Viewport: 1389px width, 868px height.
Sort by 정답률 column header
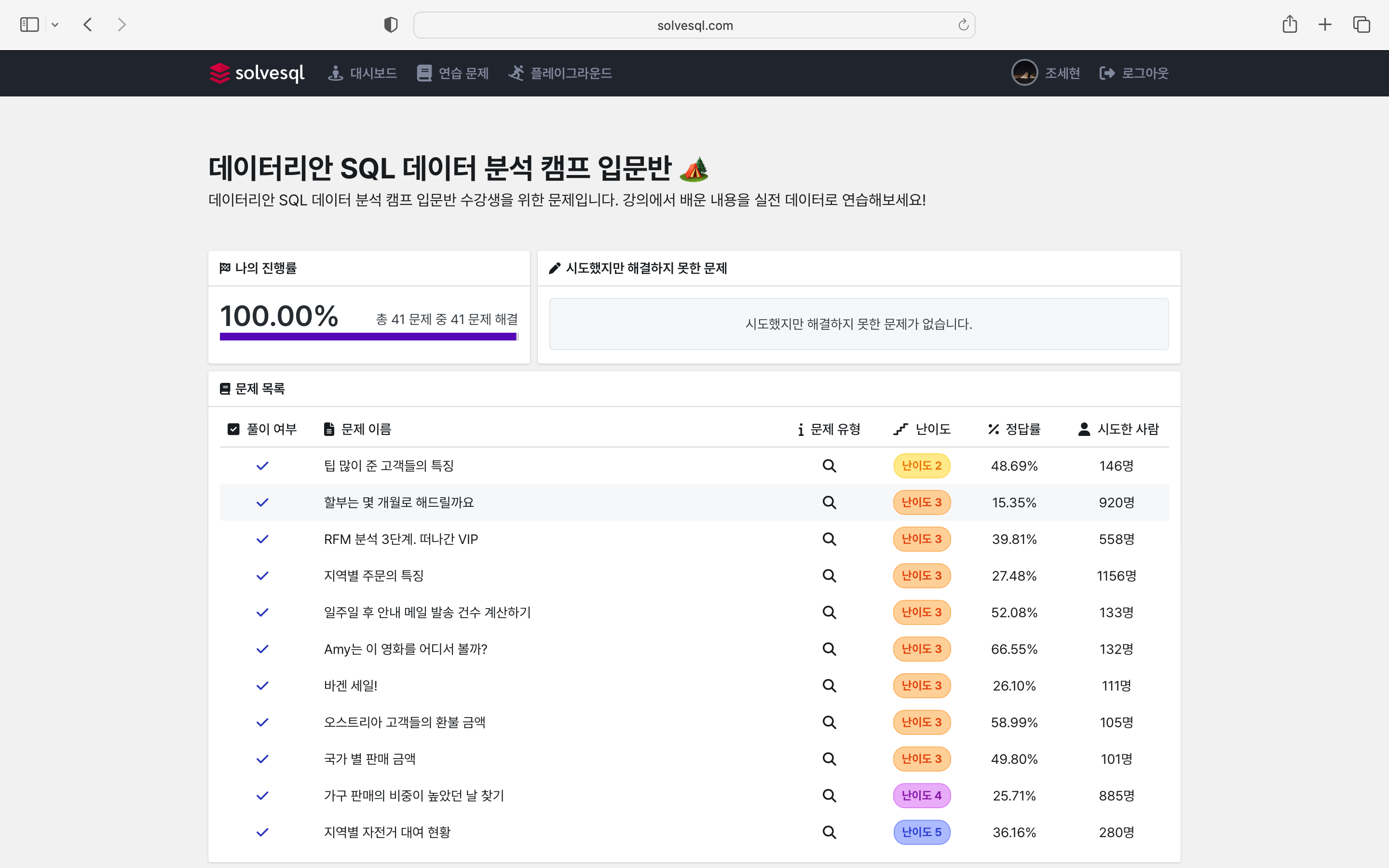coord(1014,429)
